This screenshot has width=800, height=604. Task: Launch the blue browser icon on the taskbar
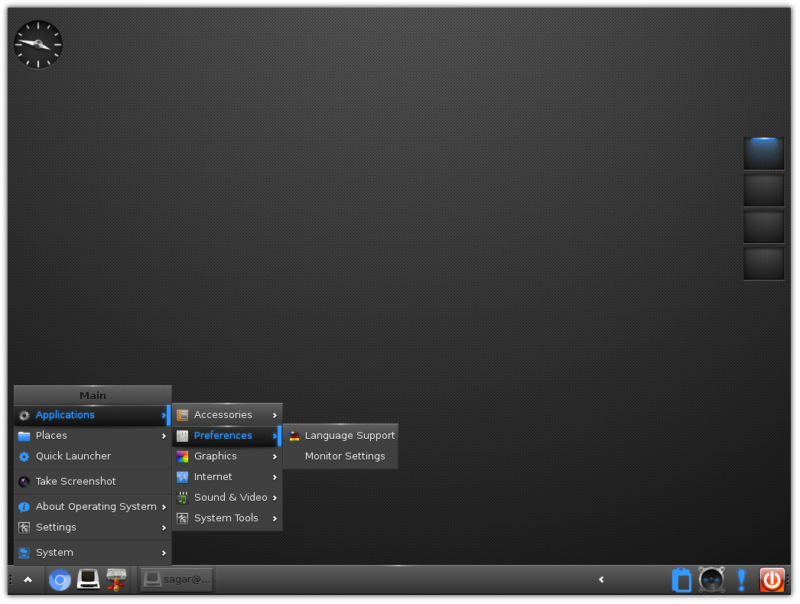(x=59, y=579)
